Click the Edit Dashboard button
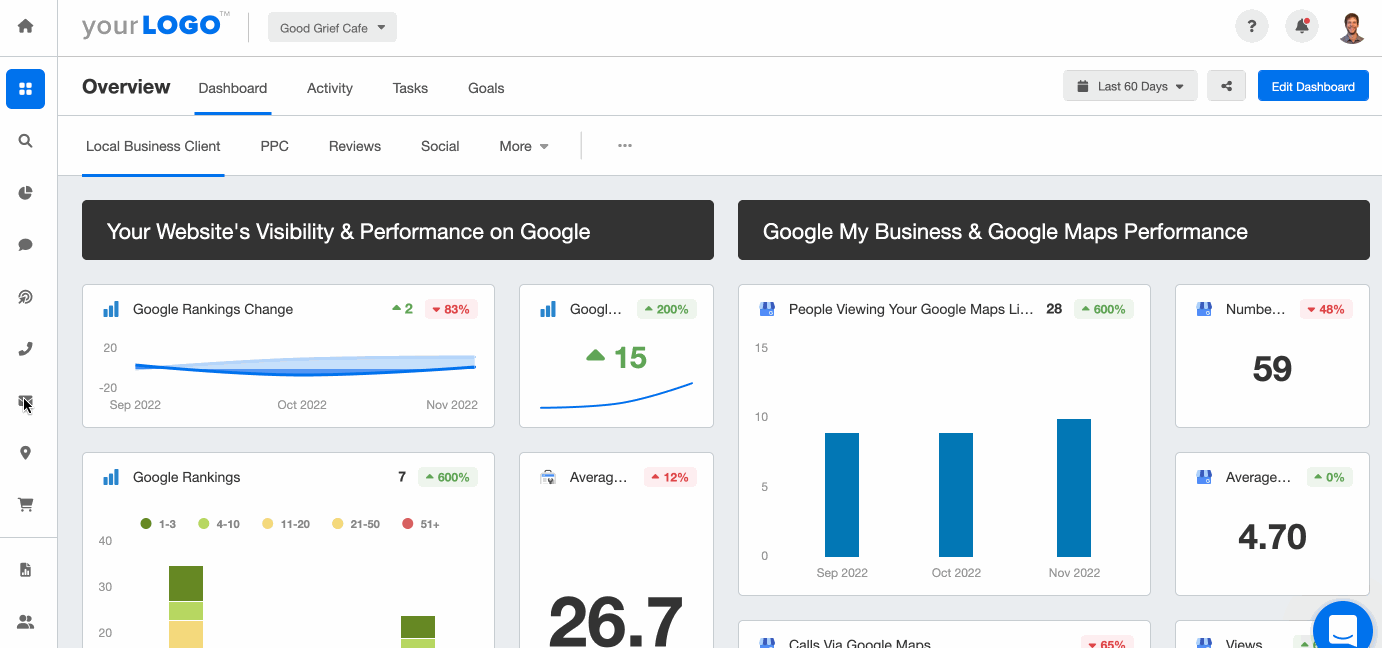The height and width of the screenshot is (648, 1382). pyautogui.click(x=1313, y=86)
